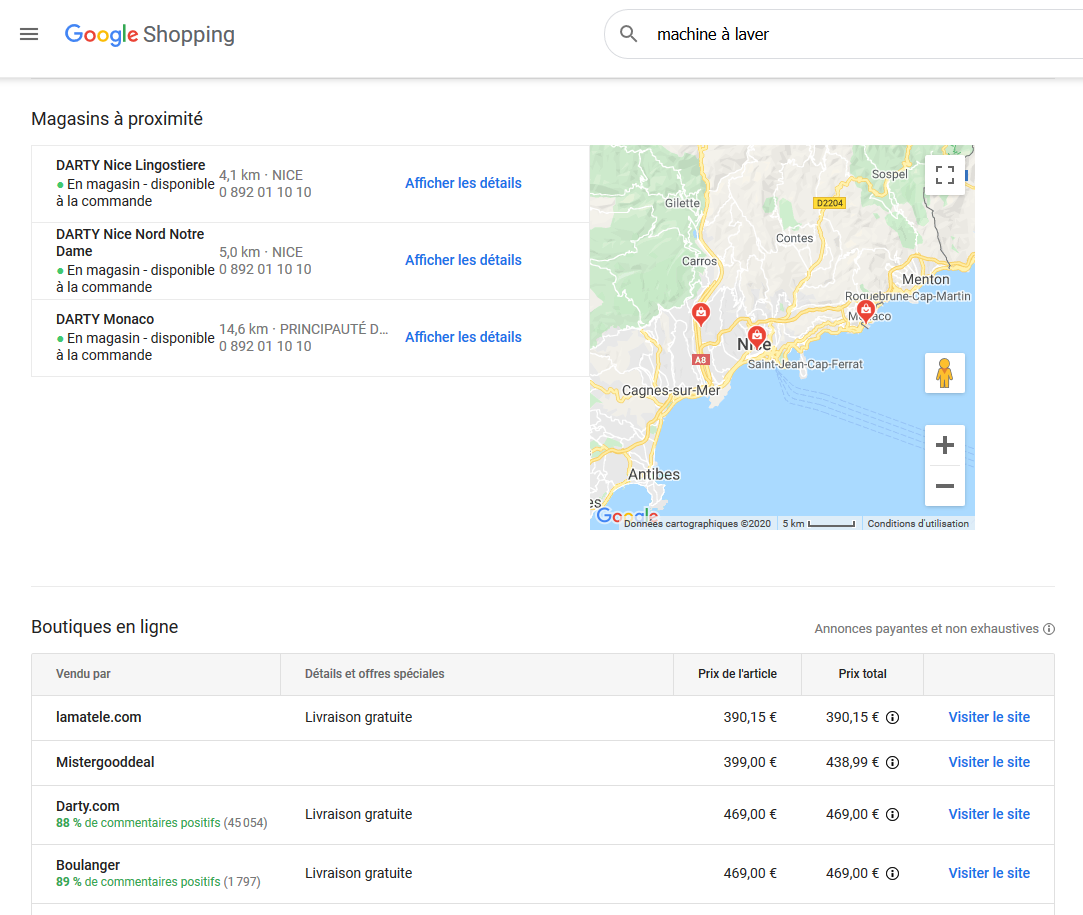The height and width of the screenshot is (915, 1083).
Task: Click the Google Shopping logo
Action: [149, 34]
